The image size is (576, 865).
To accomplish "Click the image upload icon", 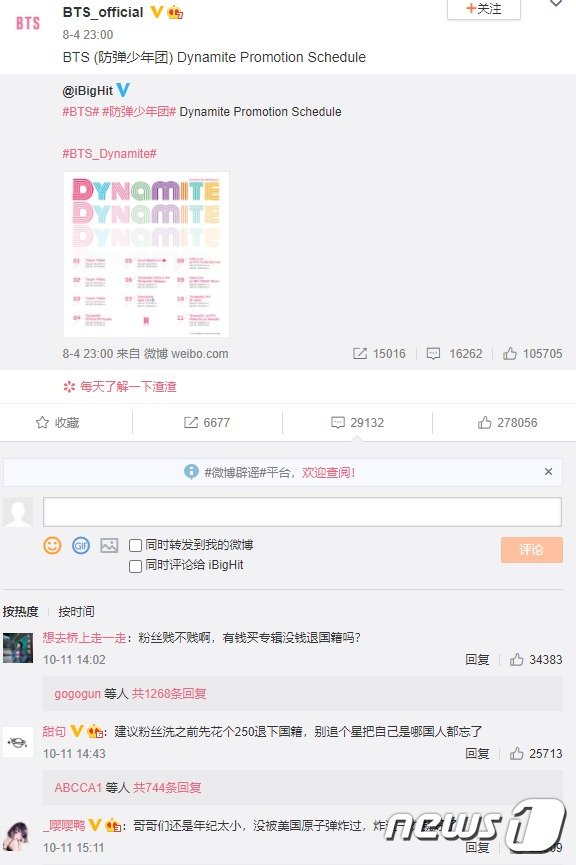I will (109, 546).
